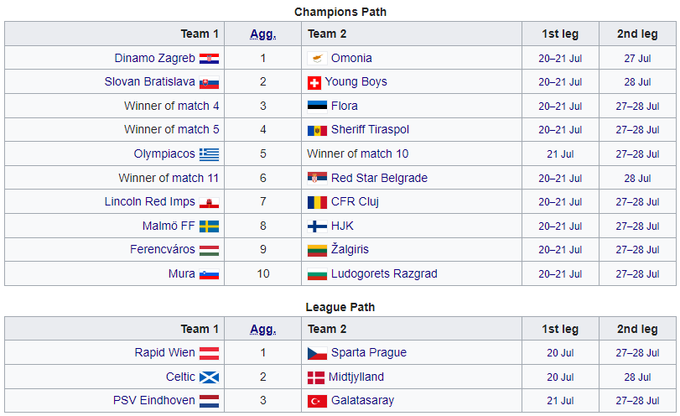Click the Scotland flag beside Celtic

click(x=209, y=377)
